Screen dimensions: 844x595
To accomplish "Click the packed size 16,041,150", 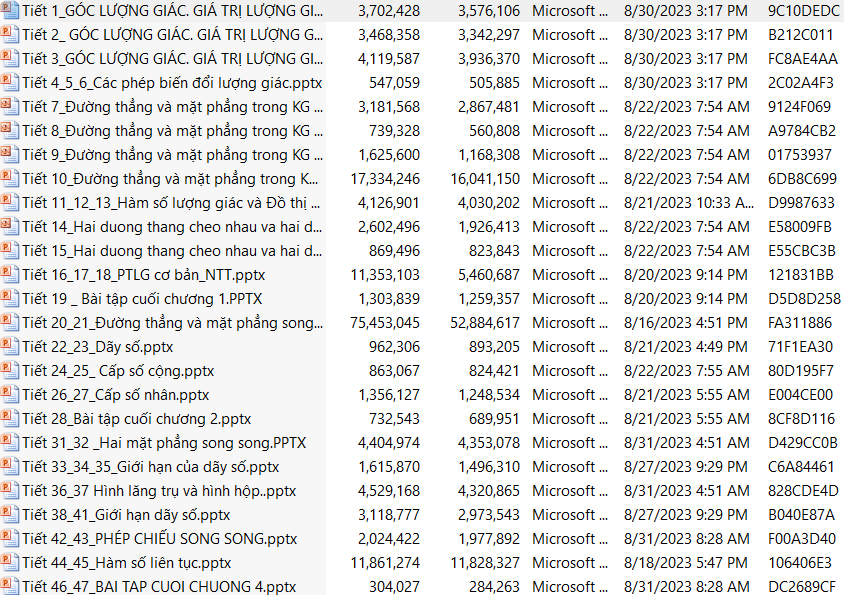I will tap(484, 179).
